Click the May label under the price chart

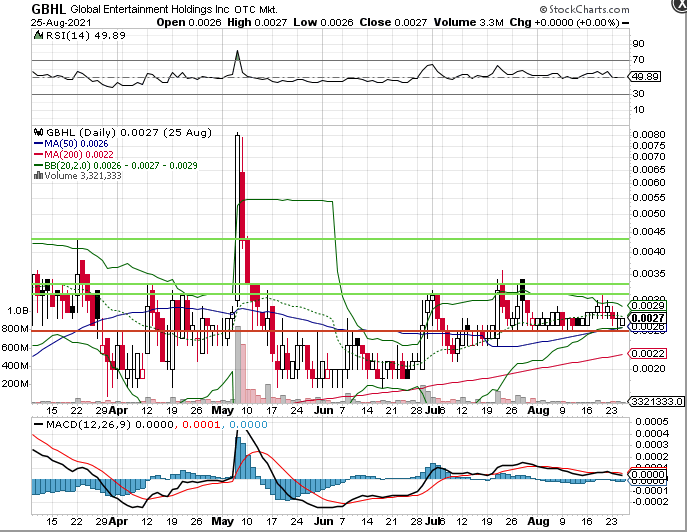(223, 411)
